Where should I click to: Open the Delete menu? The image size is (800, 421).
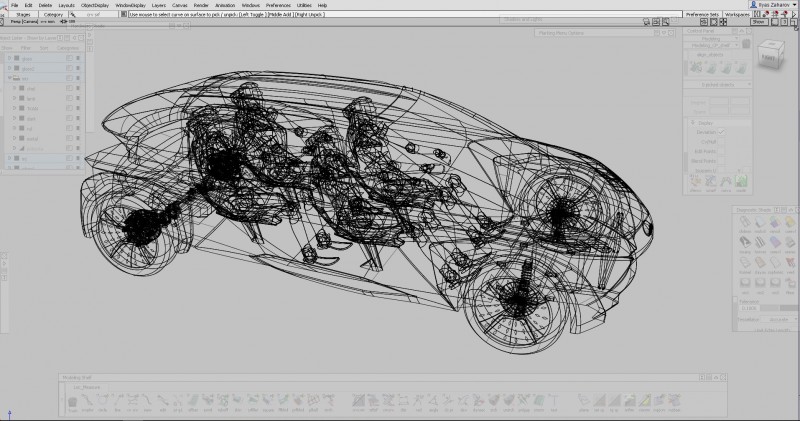pyautogui.click(x=45, y=5)
